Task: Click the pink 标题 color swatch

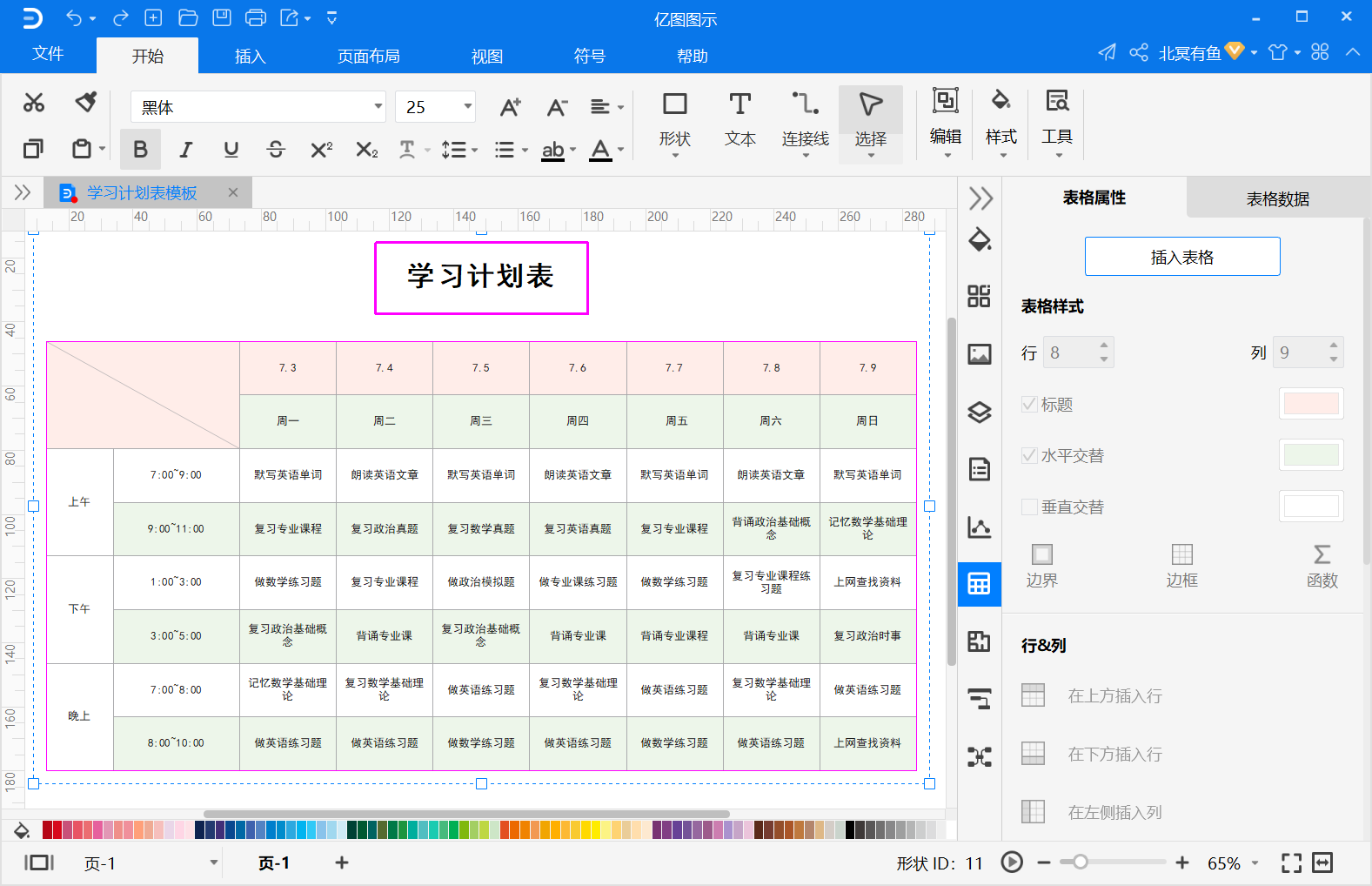Action: (1310, 404)
